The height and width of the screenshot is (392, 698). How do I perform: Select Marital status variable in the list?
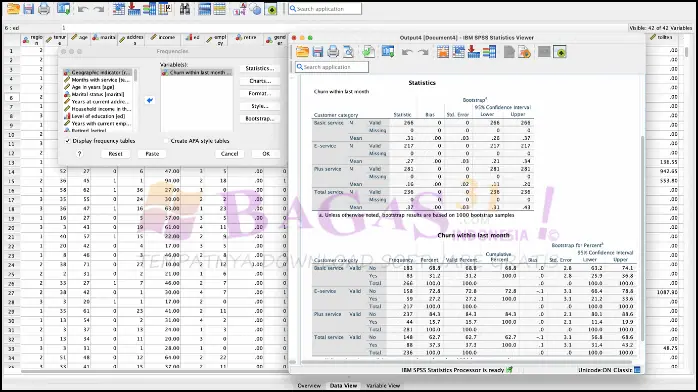[x=97, y=94]
